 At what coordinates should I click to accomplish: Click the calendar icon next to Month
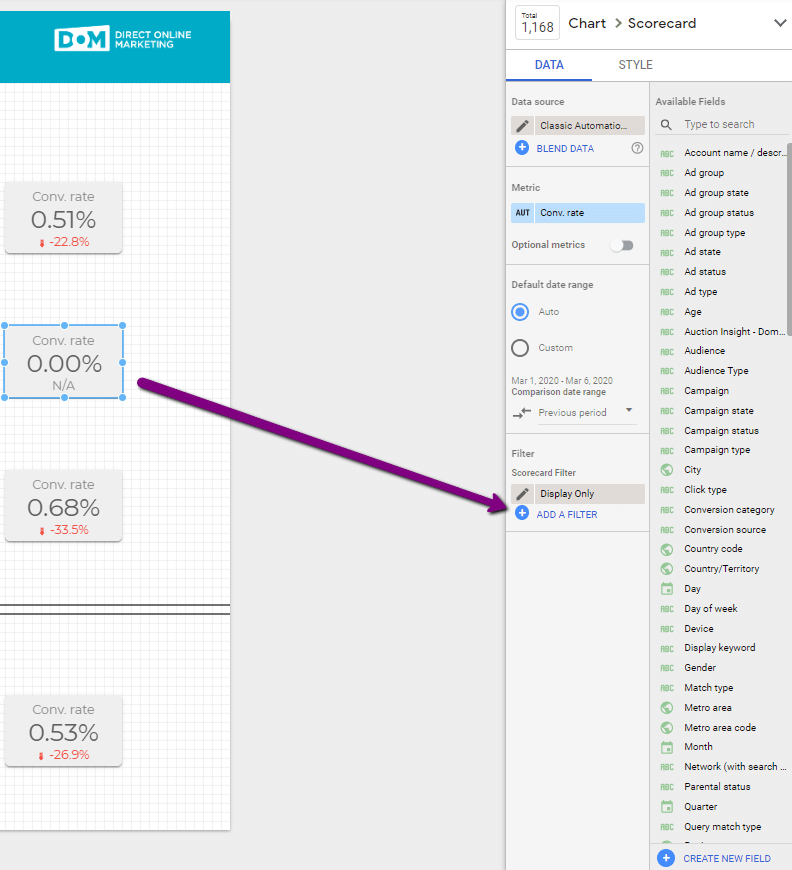pos(667,747)
